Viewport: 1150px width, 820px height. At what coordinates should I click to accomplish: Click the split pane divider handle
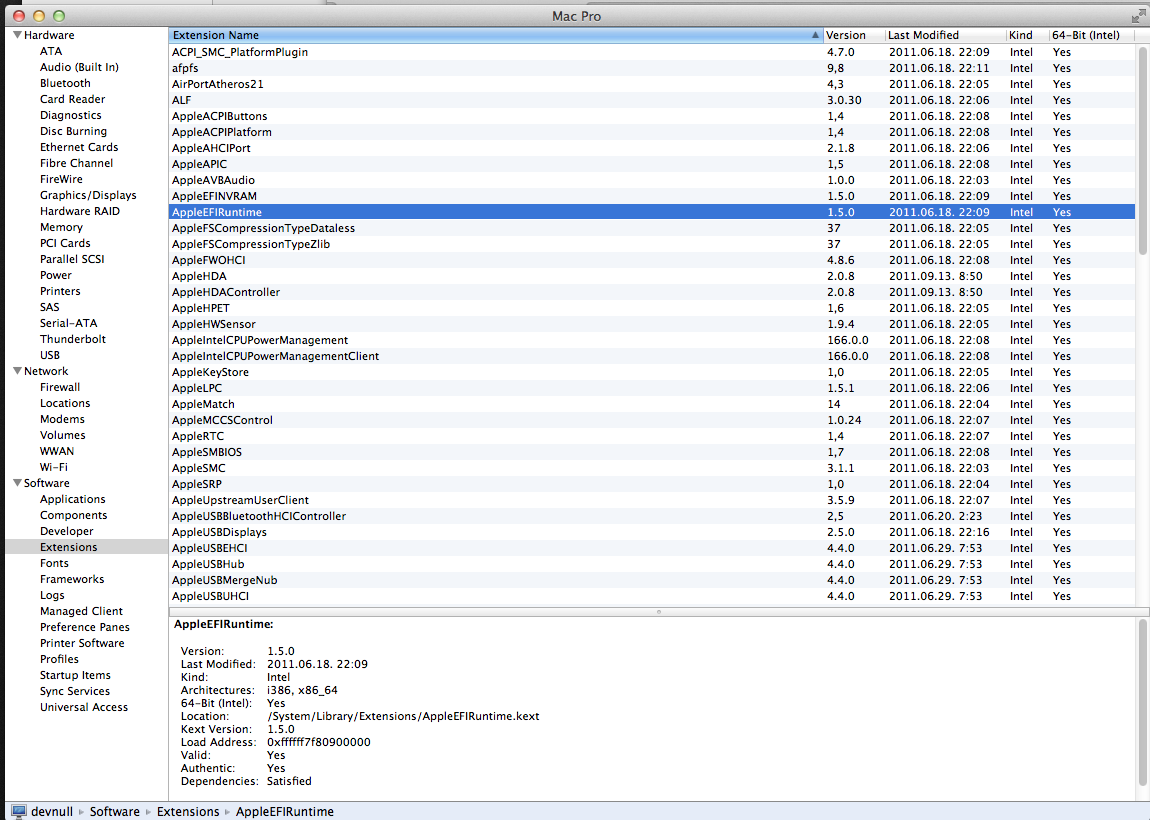coord(659,611)
